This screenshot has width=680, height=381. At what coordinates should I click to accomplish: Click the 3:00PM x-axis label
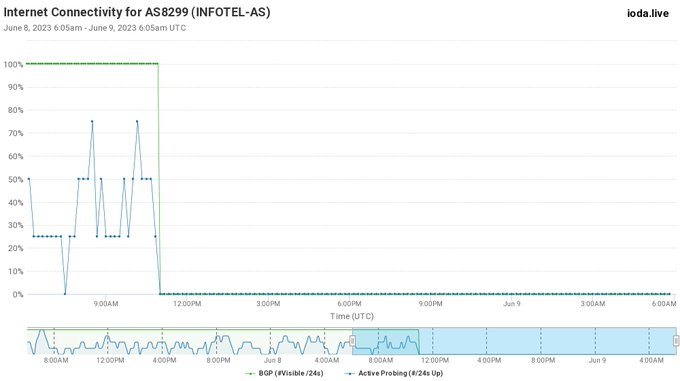pos(268,304)
